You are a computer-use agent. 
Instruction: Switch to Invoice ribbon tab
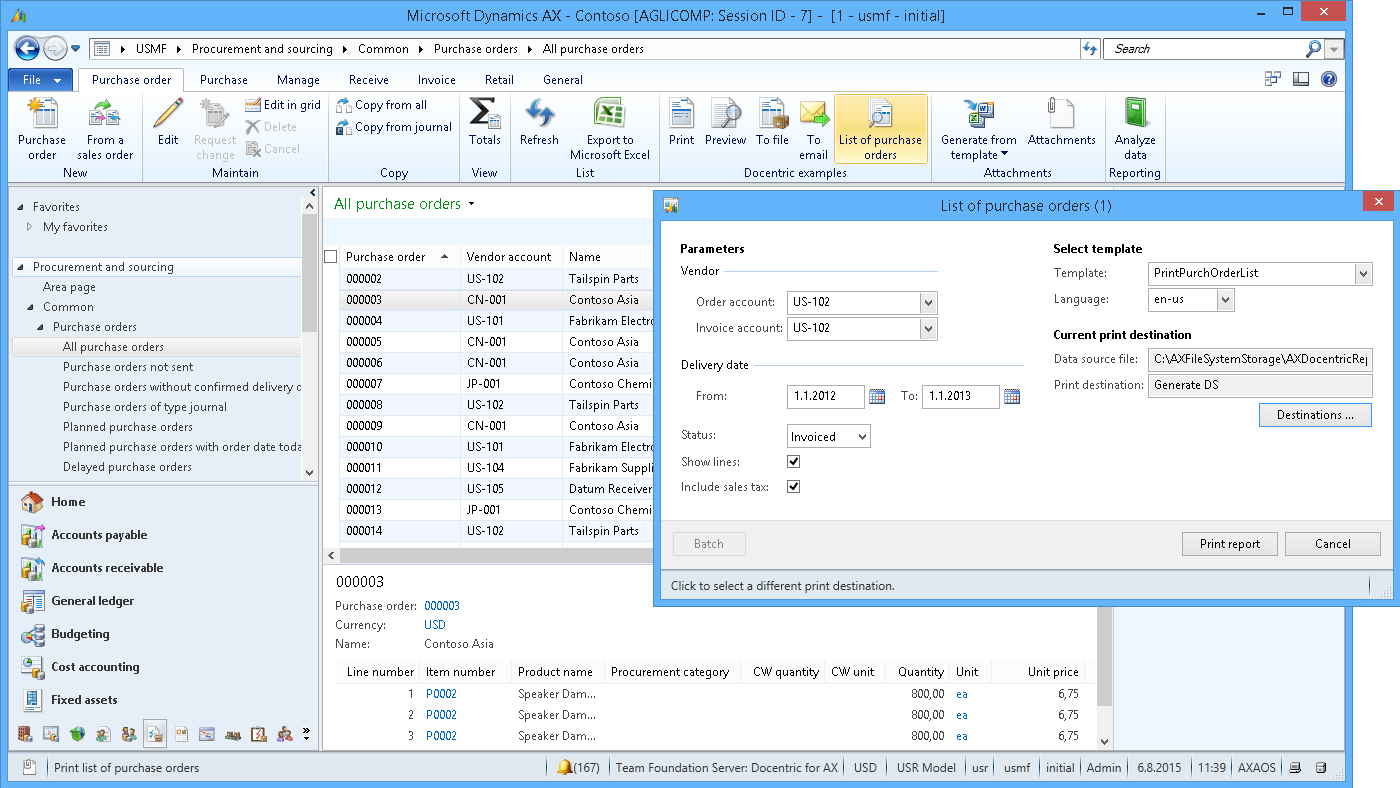pos(436,80)
